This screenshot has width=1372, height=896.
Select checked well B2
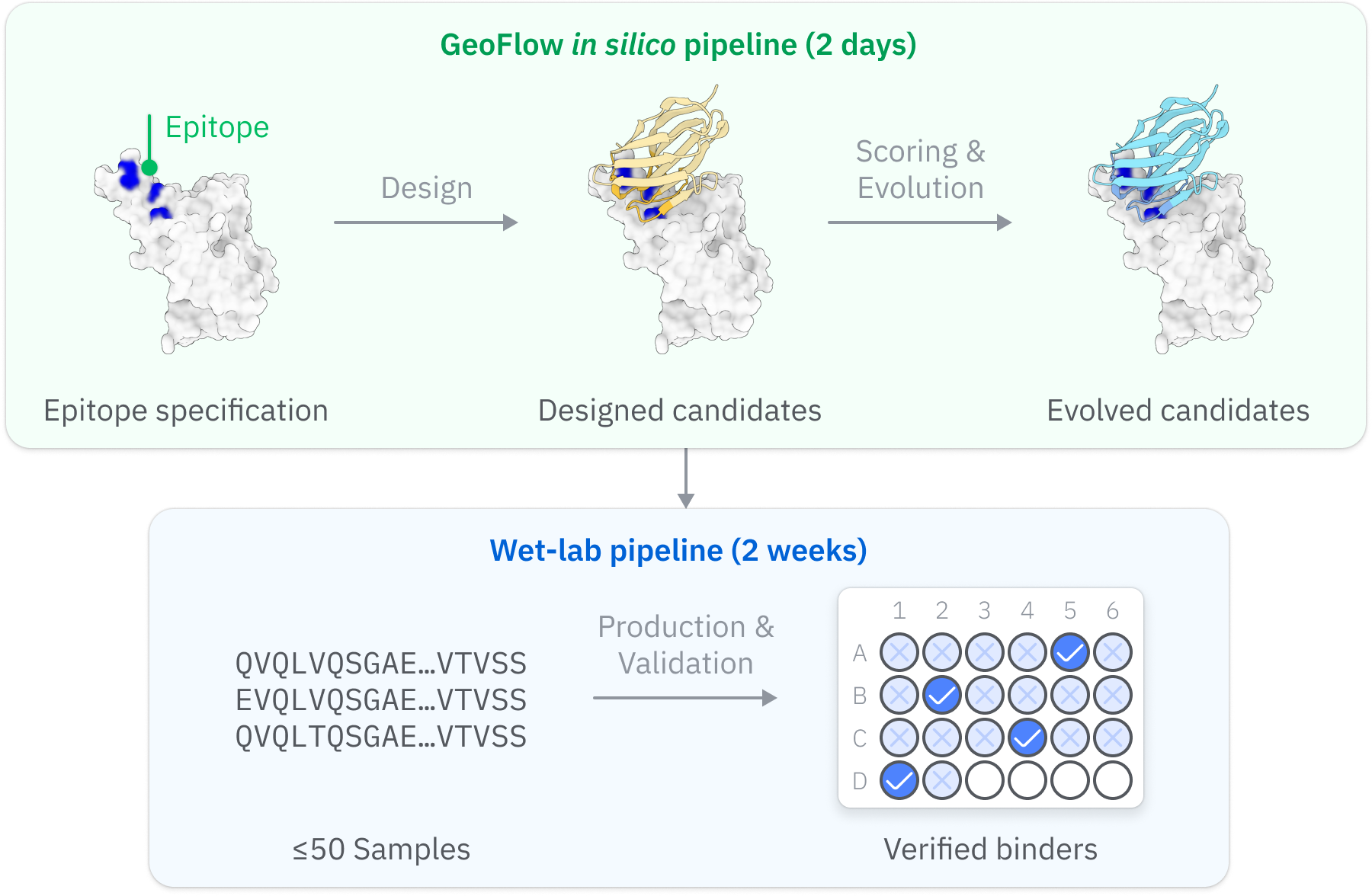click(942, 696)
